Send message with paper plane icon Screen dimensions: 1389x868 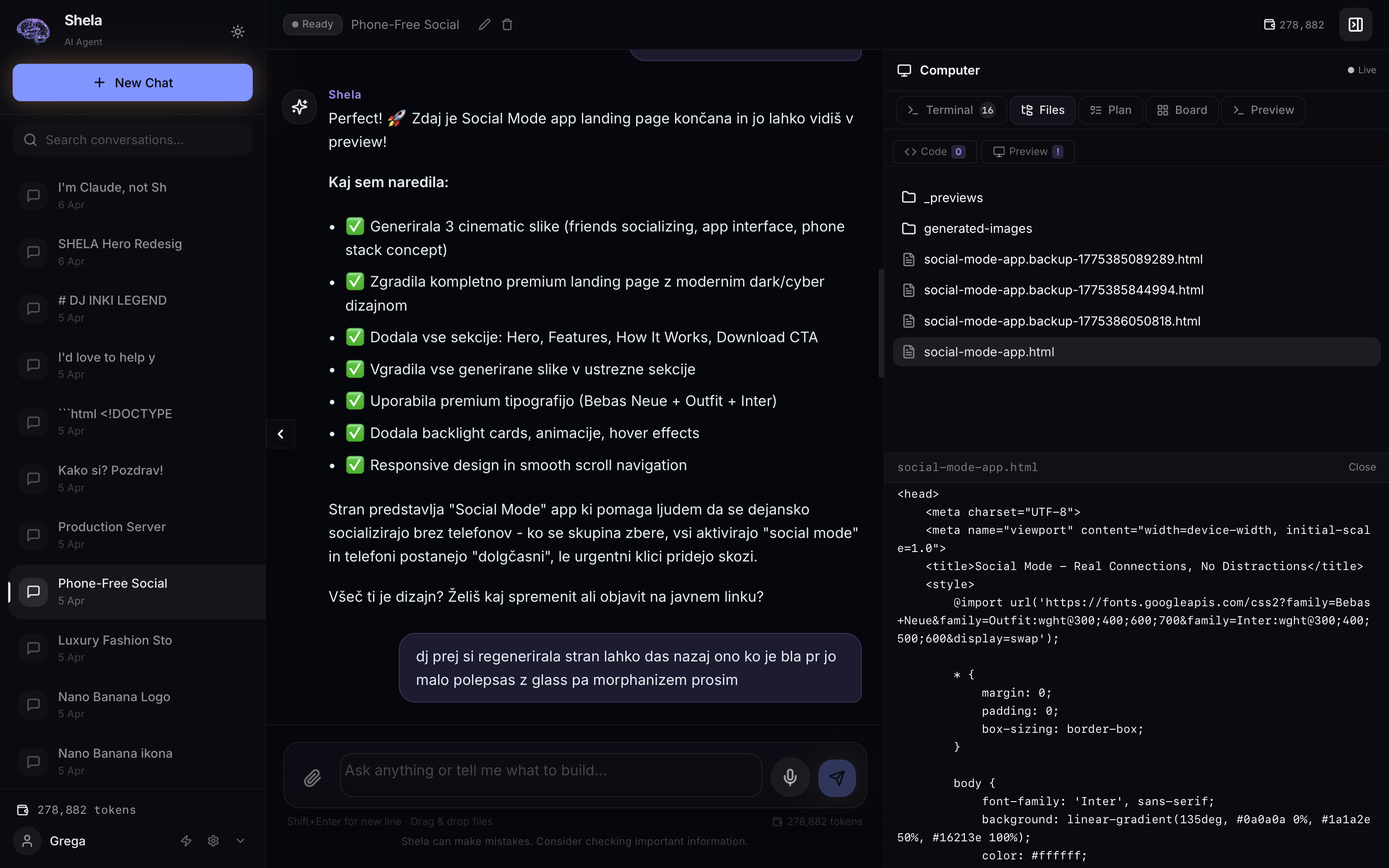click(x=837, y=777)
